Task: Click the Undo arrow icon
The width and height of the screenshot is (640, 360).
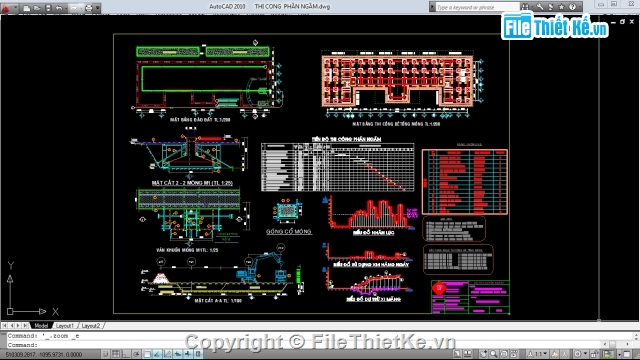Action: 60,8
